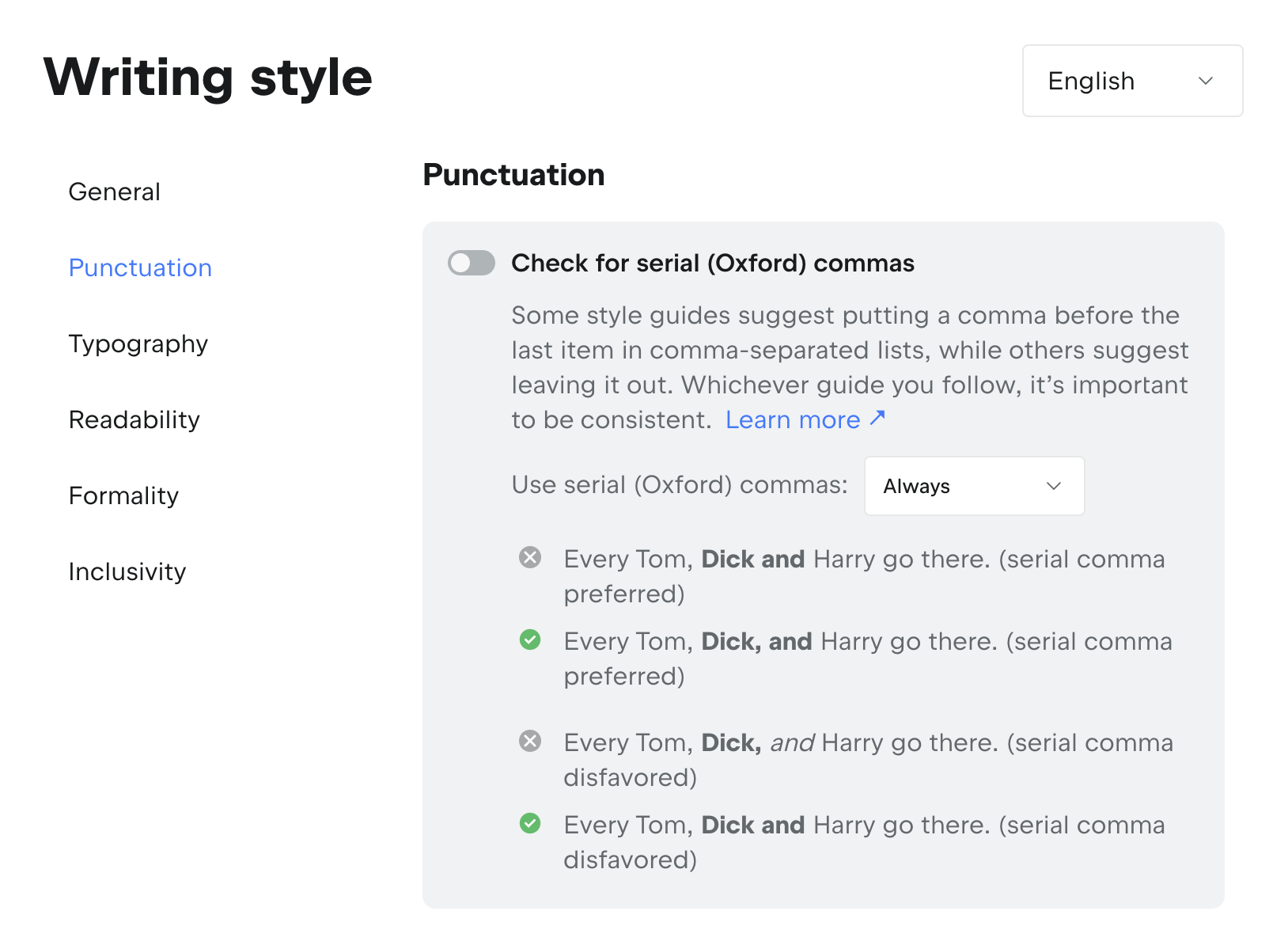The image size is (1288, 926).
Task: Click first example 'Every Tom, Dick and Harry' preferred
Action: point(864,576)
